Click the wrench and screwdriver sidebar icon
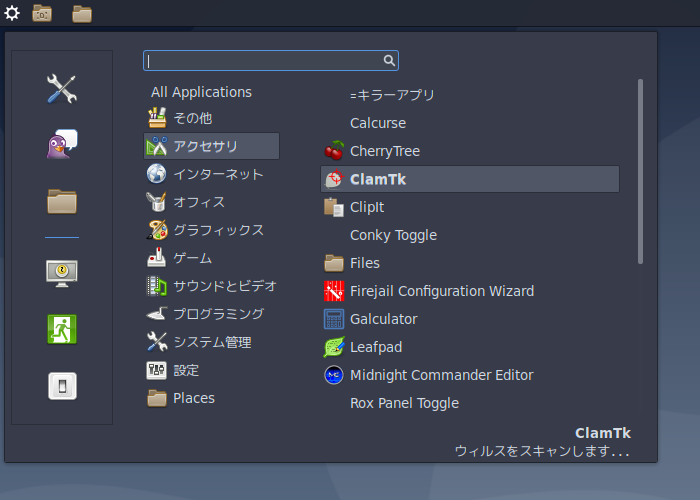The width and height of the screenshot is (700, 500). click(62, 88)
